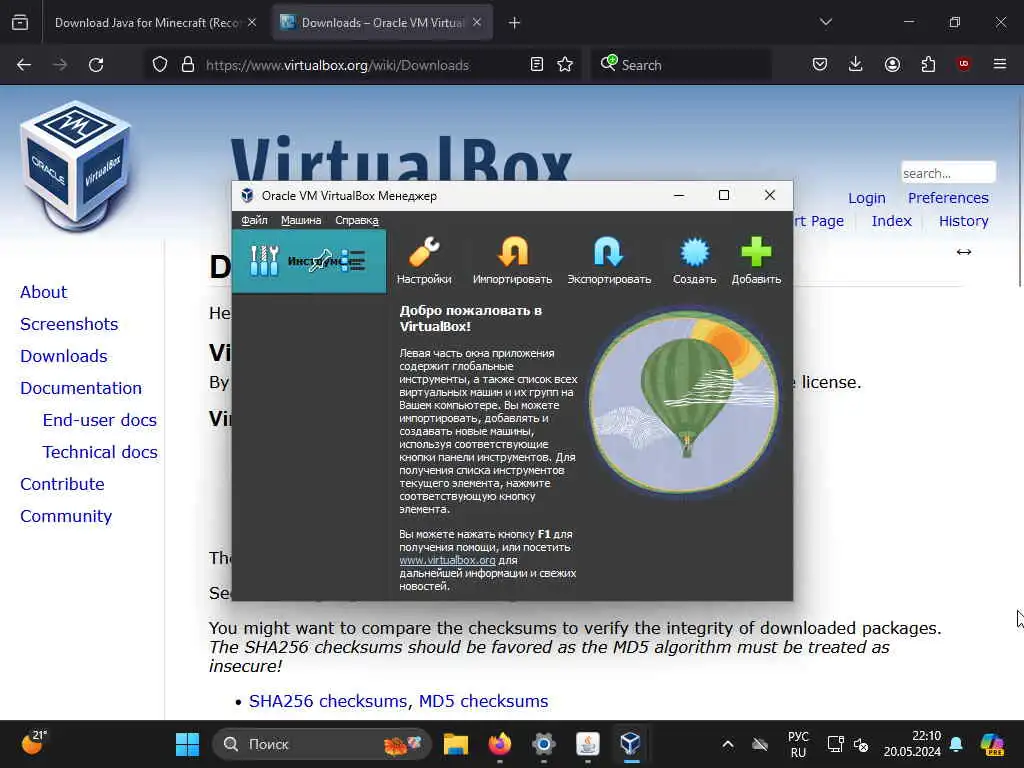Viewport: 1024px width, 768px height.
Task: Open End-user docs sidebar link
Action: [x=100, y=420]
